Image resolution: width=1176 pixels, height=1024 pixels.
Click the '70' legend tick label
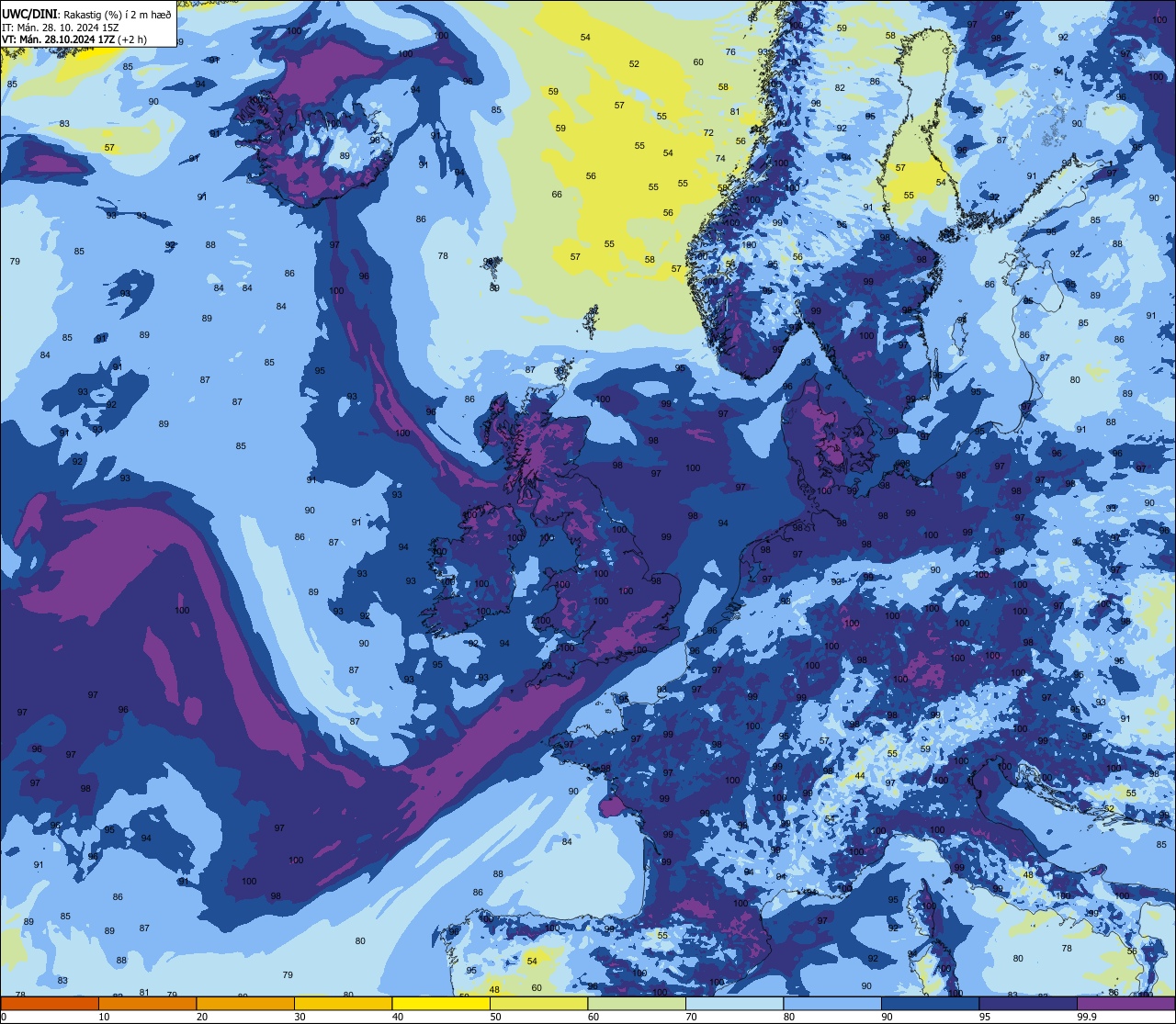[x=691, y=1017]
